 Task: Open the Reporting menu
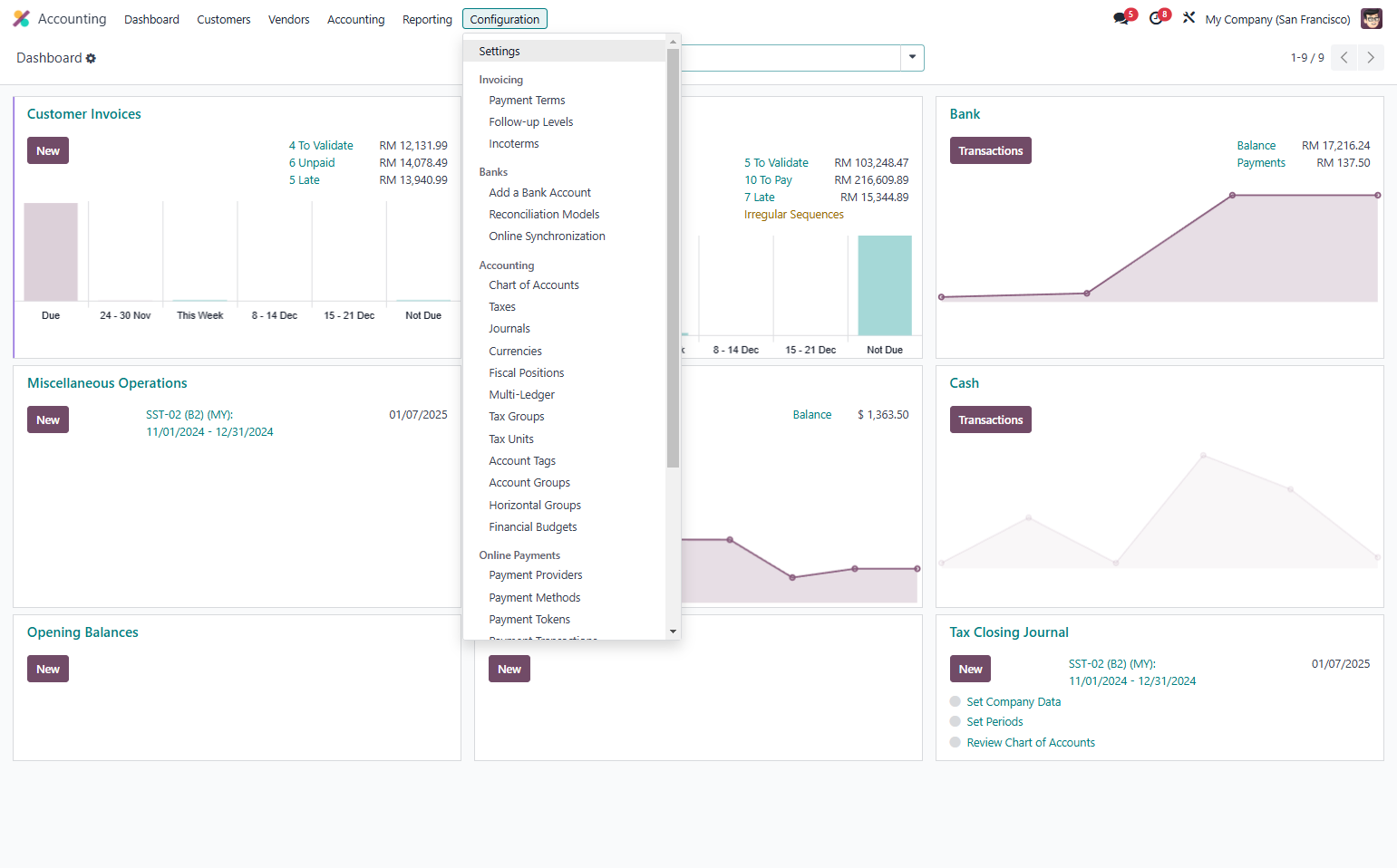click(427, 19)
